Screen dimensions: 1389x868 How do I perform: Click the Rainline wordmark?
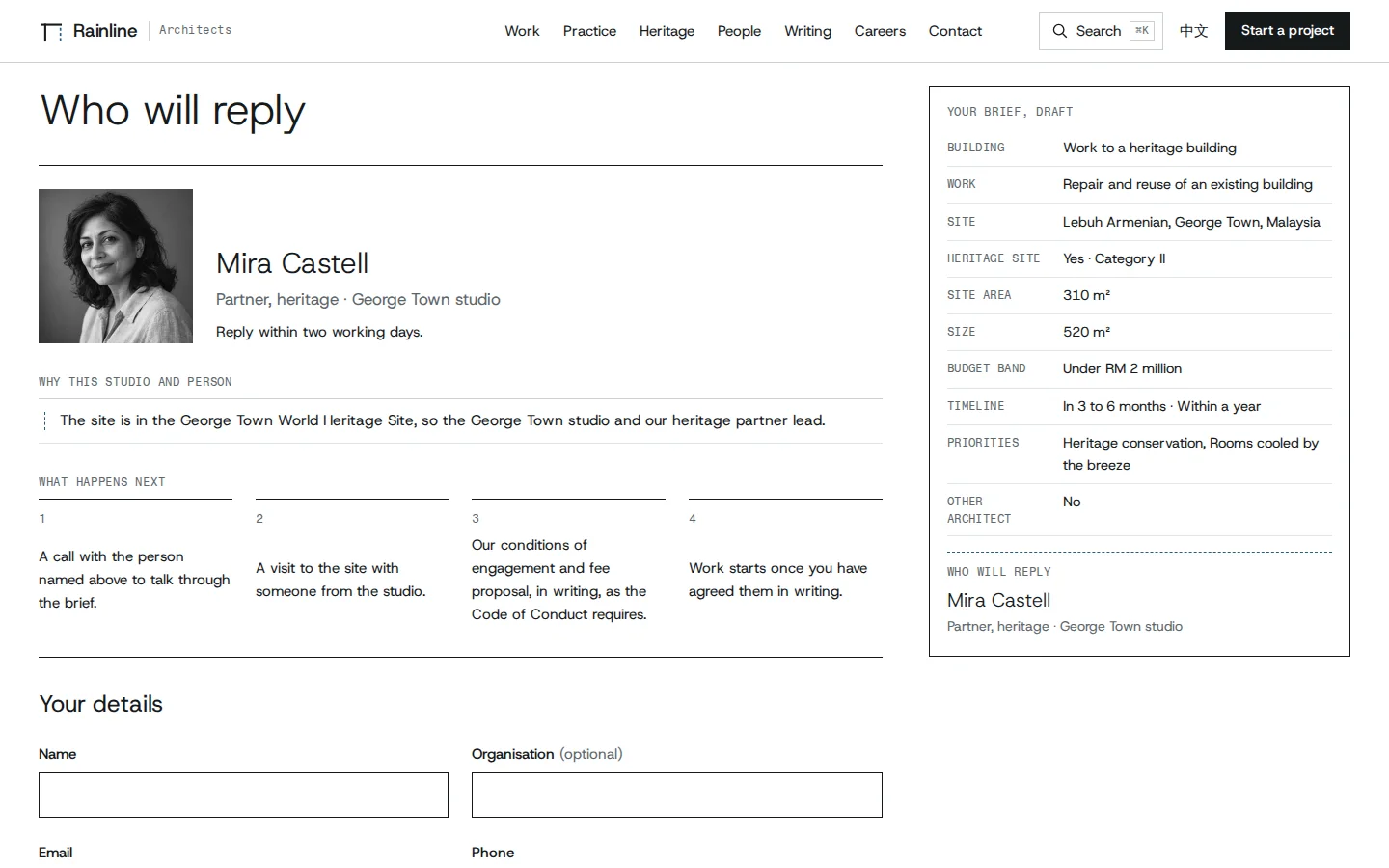click(x=105, y=31)
